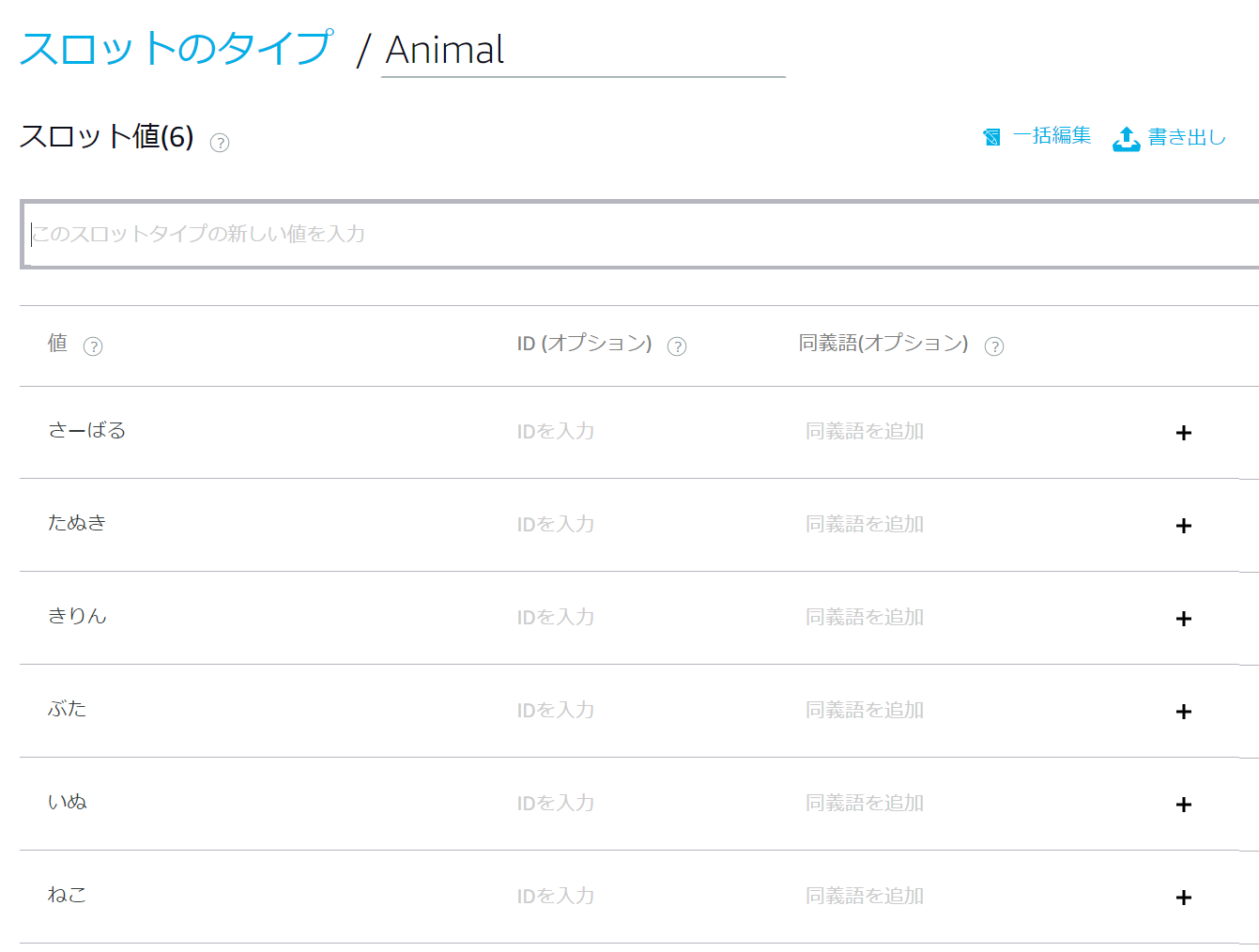Click the ID field for ねこ

point(556,897)
